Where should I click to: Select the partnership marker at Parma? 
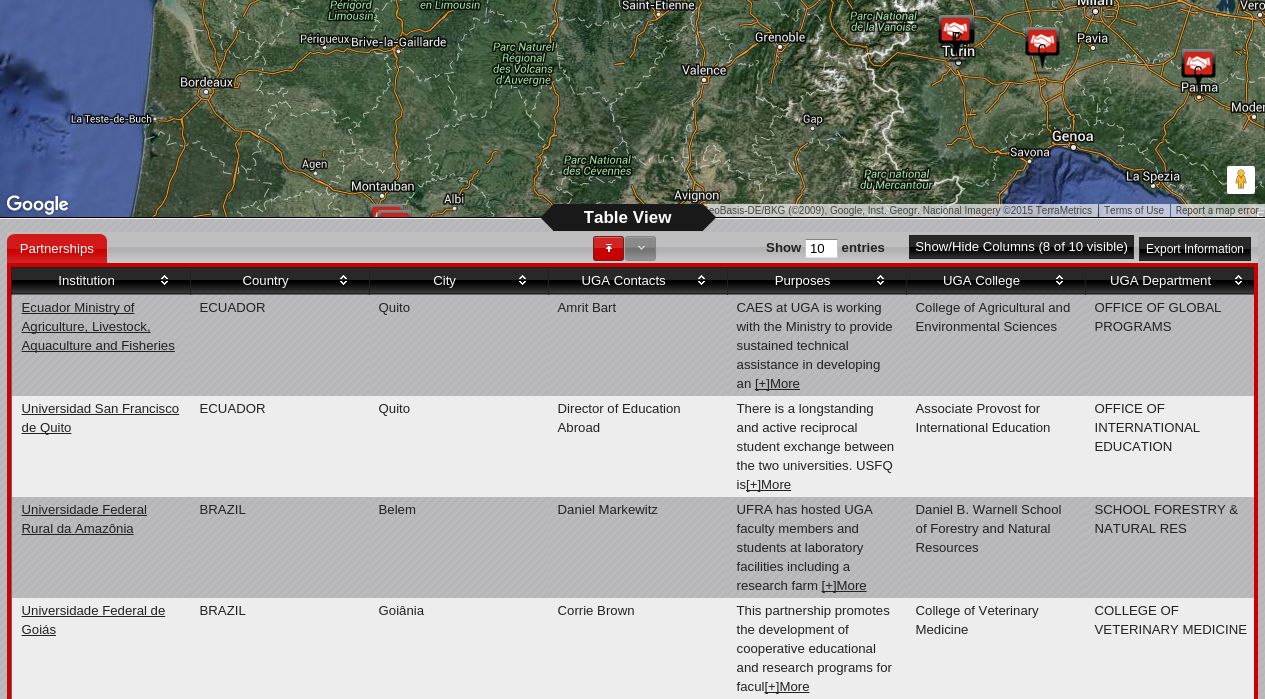[x=1198, y=66]
